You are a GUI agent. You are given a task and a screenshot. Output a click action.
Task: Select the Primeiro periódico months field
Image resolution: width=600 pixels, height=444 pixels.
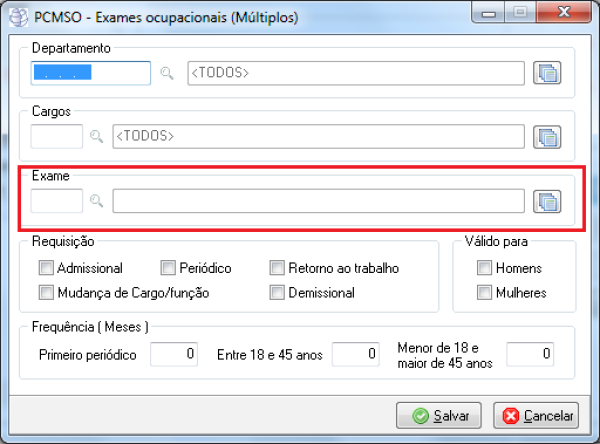[173, 354]
